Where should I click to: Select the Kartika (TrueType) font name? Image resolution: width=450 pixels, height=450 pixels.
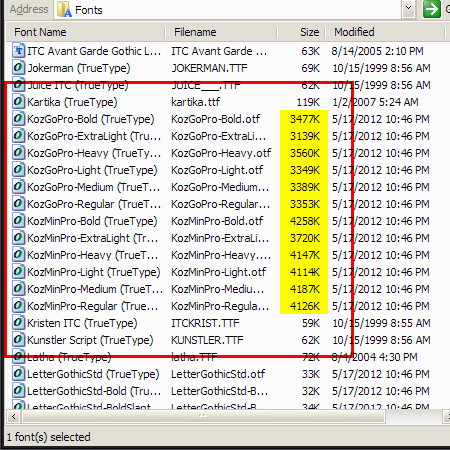click(x=72, y=102)
